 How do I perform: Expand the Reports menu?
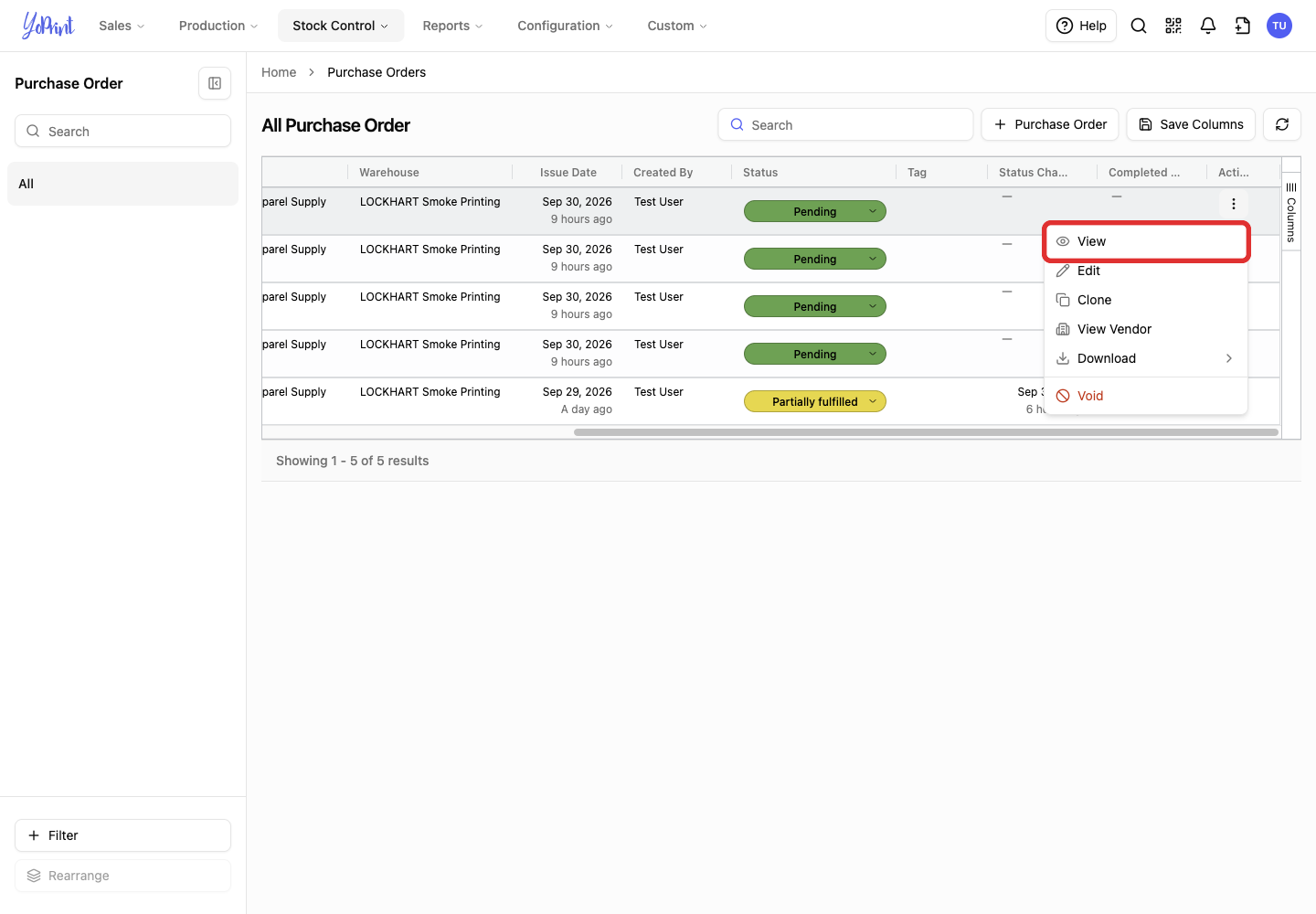[452, 26]
